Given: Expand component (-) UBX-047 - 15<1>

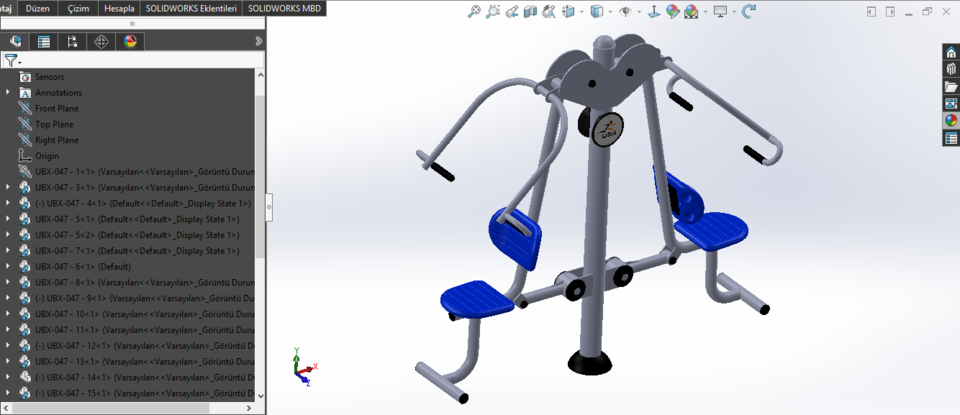Looking at the screenshot, I should (x=8, y=393).
